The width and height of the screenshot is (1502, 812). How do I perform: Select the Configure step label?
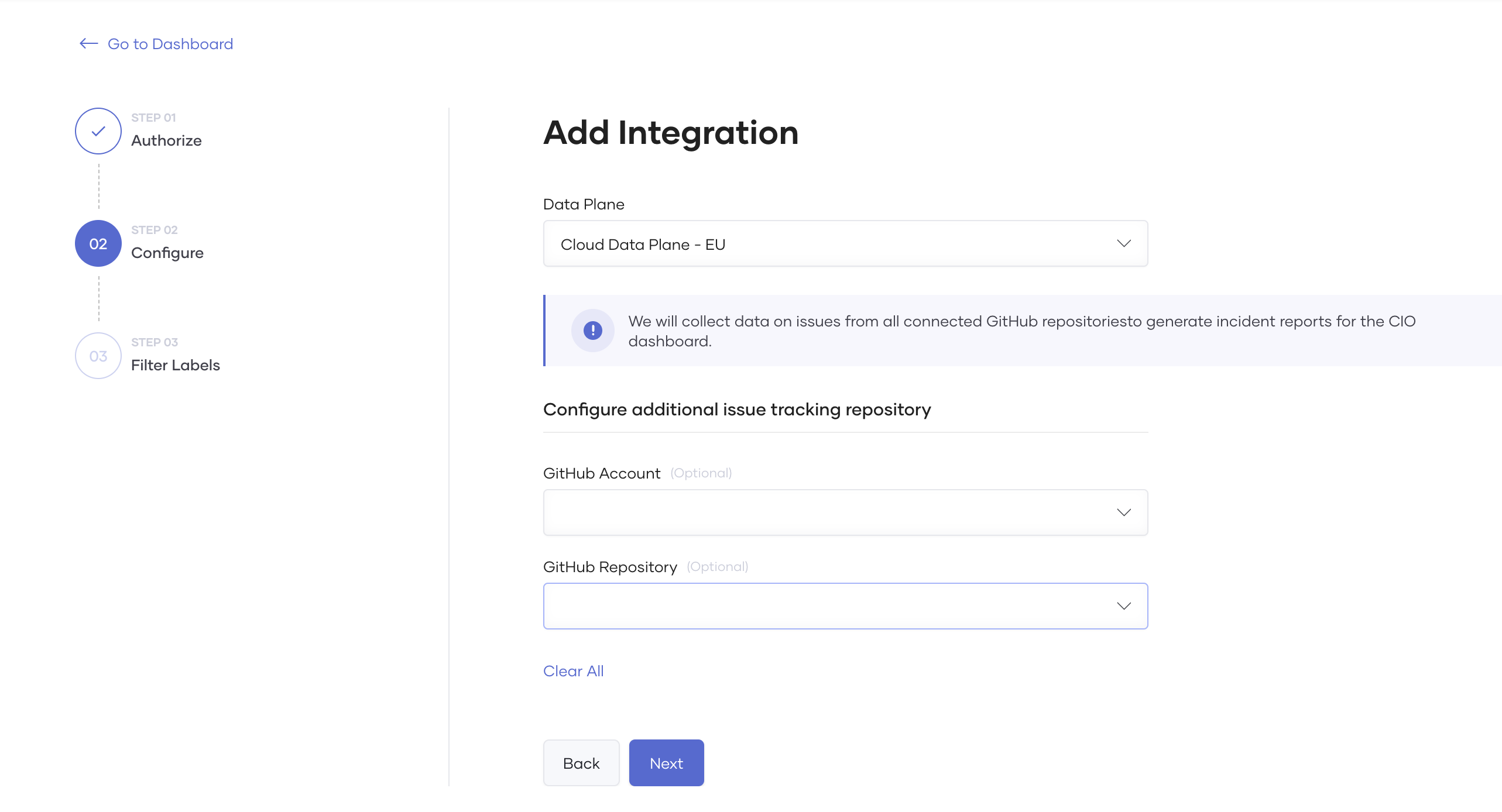pos(167,252)
